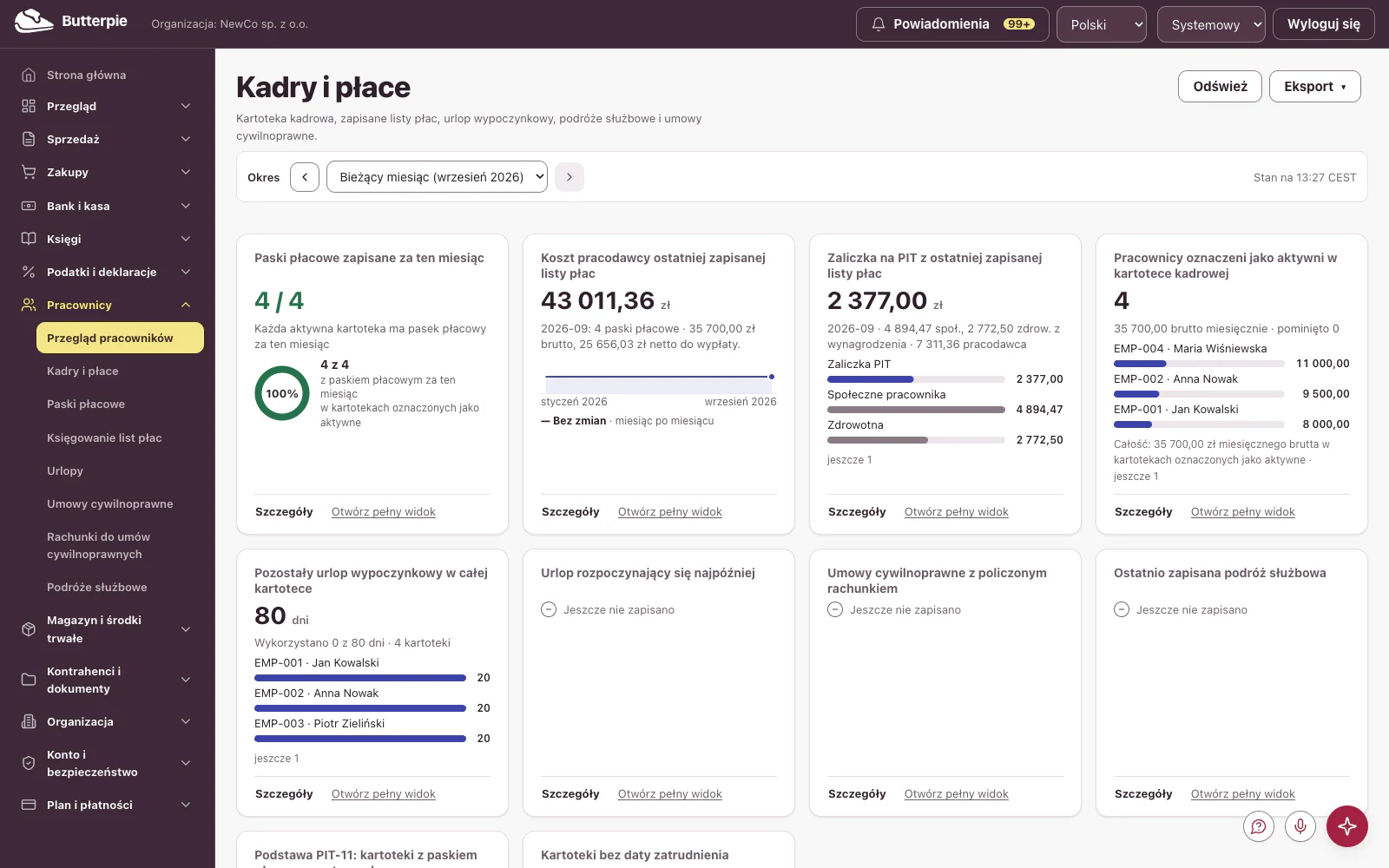Open the period dropdown Bieżący miesiąc
The width and height of the screenshot is (1389, 868).
tap(437, 177)
